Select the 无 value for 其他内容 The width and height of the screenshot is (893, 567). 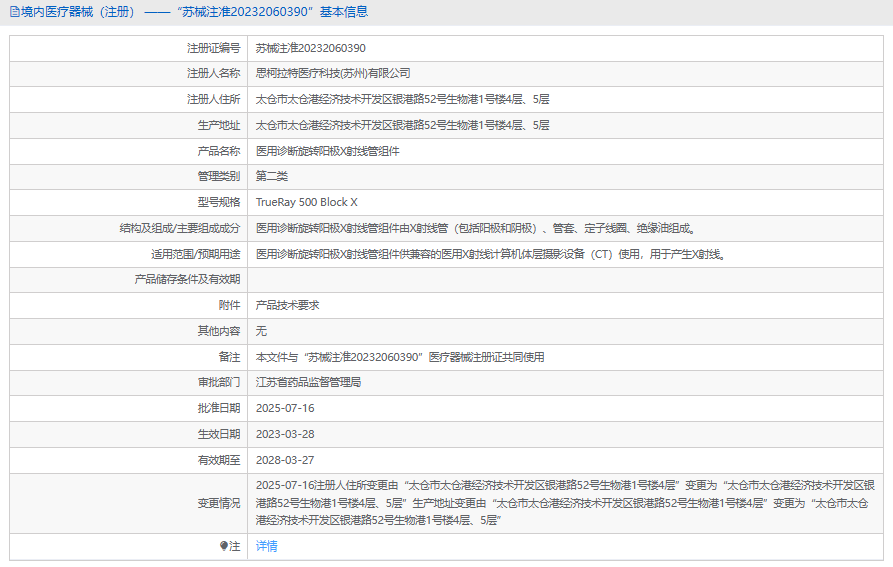click(x=261, y=331)
